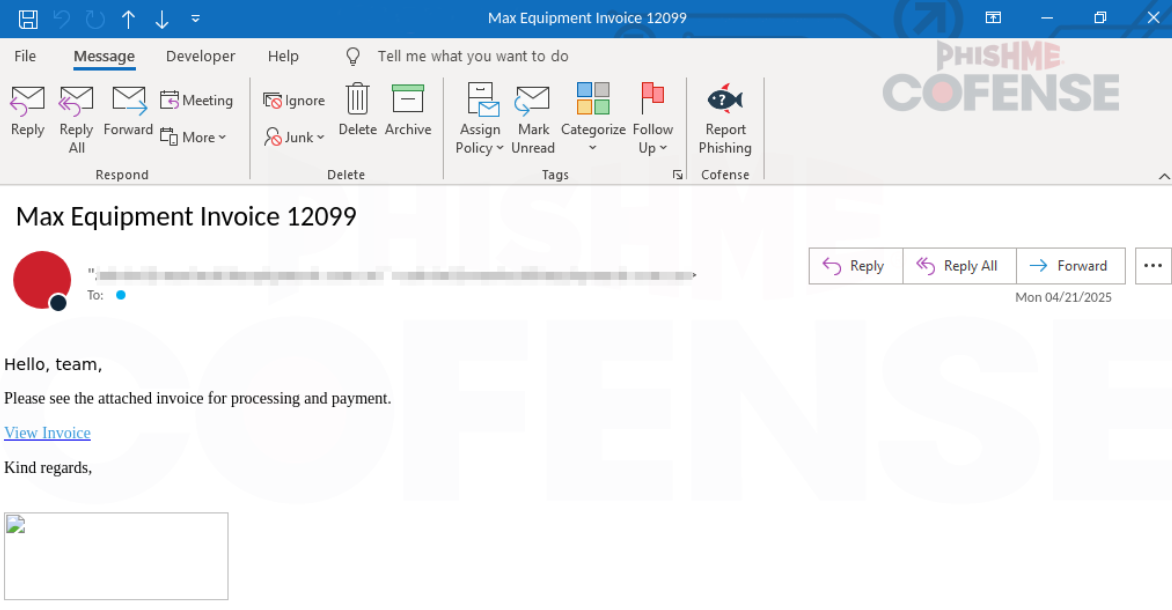The width and height of the screenshot is (1172, 610).
Task: Archive the message
Action: pyautogui.click(x=408, y=110)
